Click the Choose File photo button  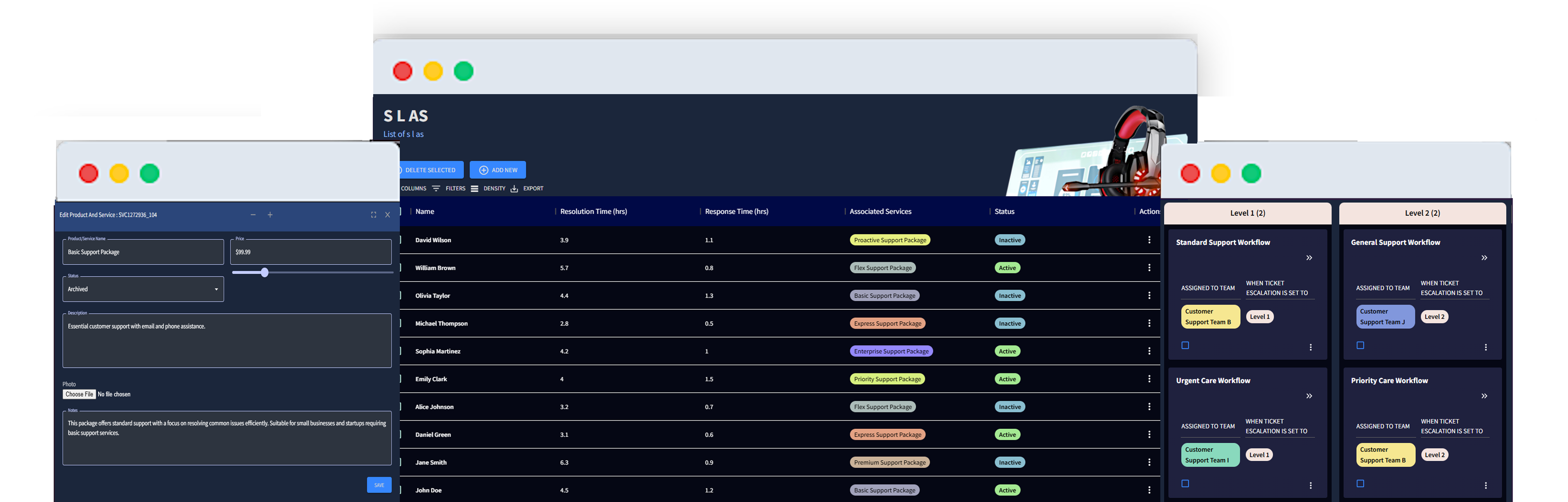tap(79, 395)
